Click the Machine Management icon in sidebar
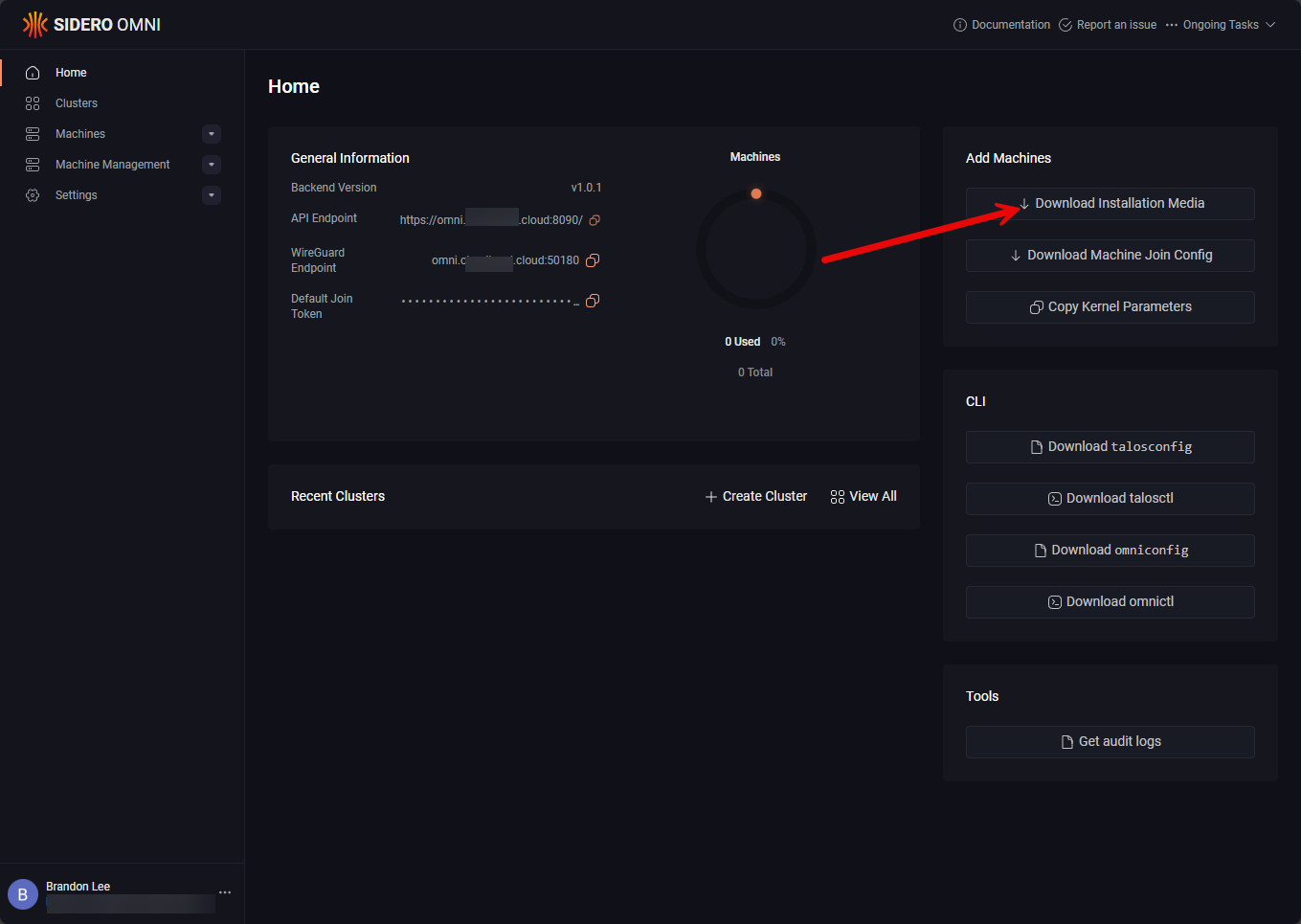Viewport: 1301px width, 924px height. tap(33, 165)
